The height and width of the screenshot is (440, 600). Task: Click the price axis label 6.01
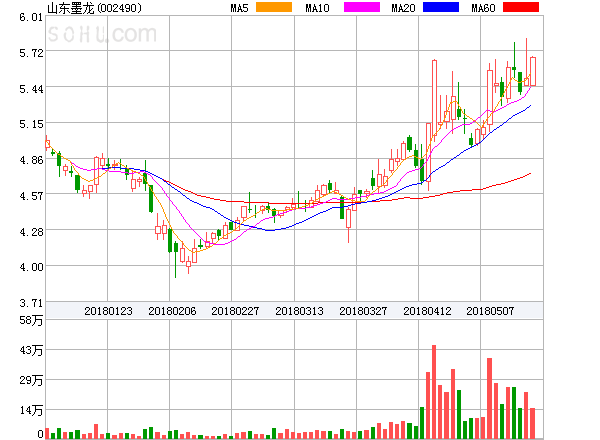[x=31, y=17]
